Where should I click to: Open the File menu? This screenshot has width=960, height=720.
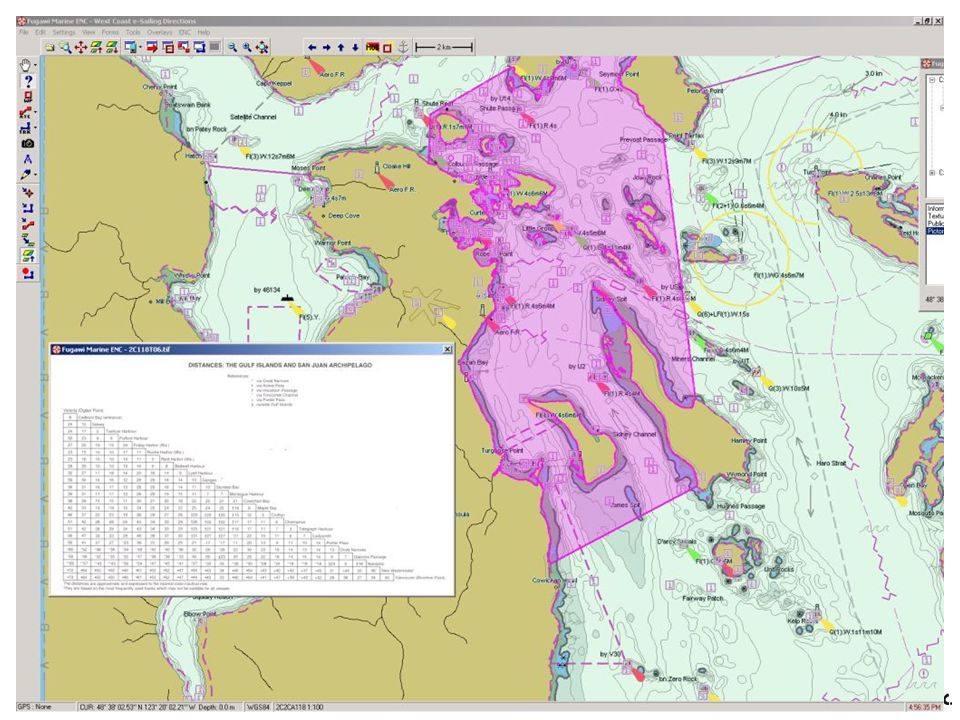point(23,32)
